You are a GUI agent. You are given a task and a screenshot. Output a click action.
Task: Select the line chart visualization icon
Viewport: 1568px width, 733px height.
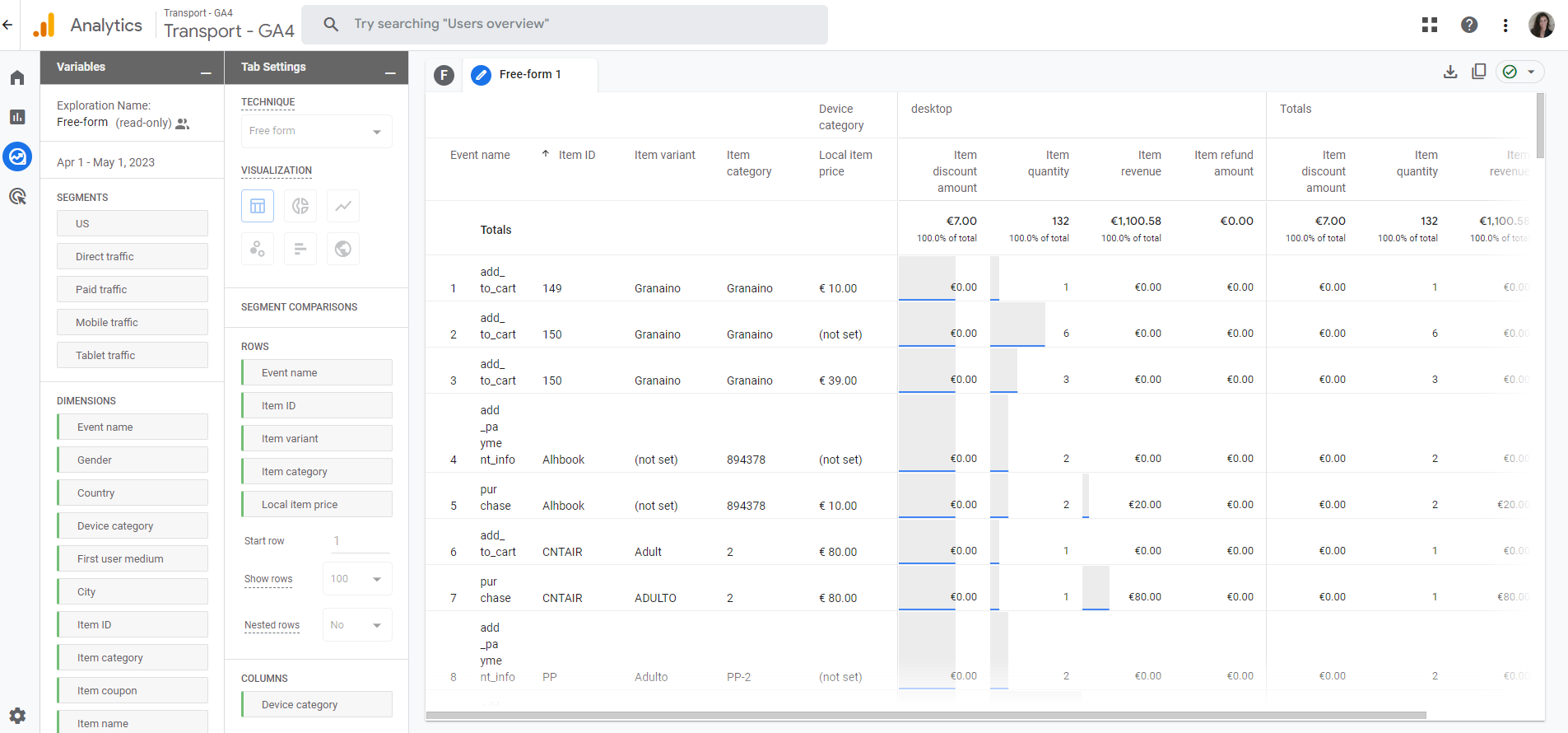(343, 206)
